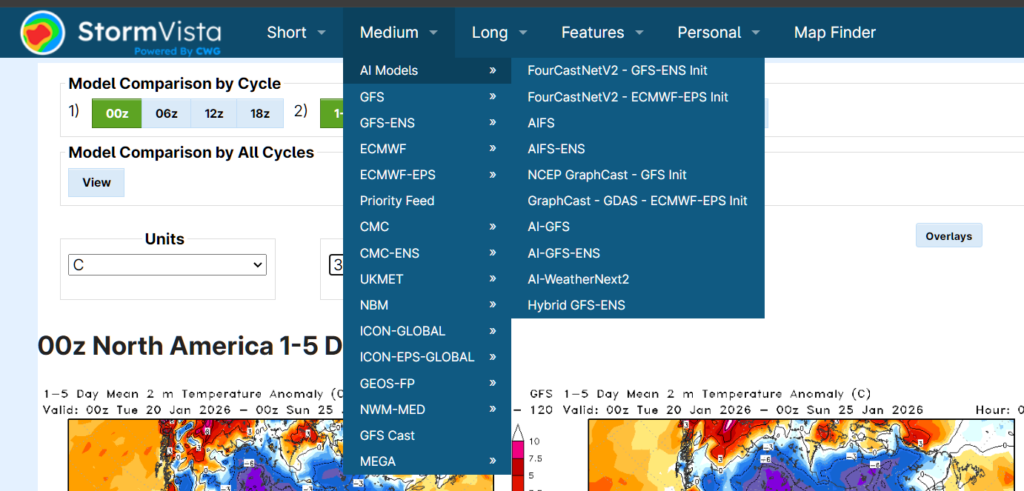Select AIFS-ENS from the AI Models submenu
The image size is (1024, 491).
coord(556,149)
